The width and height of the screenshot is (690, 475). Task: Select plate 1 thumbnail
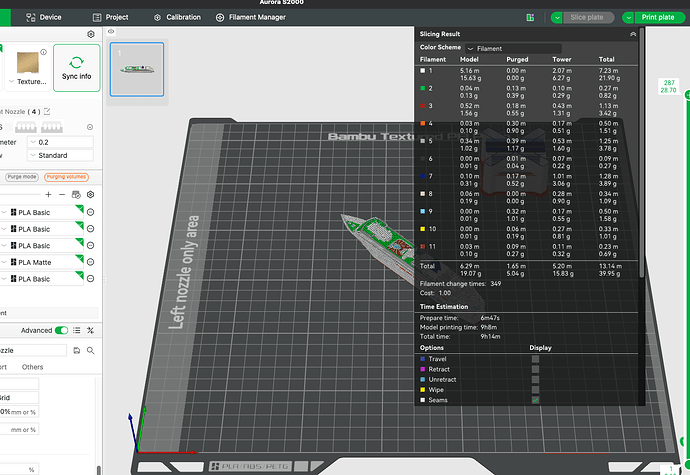pos(137,69)
